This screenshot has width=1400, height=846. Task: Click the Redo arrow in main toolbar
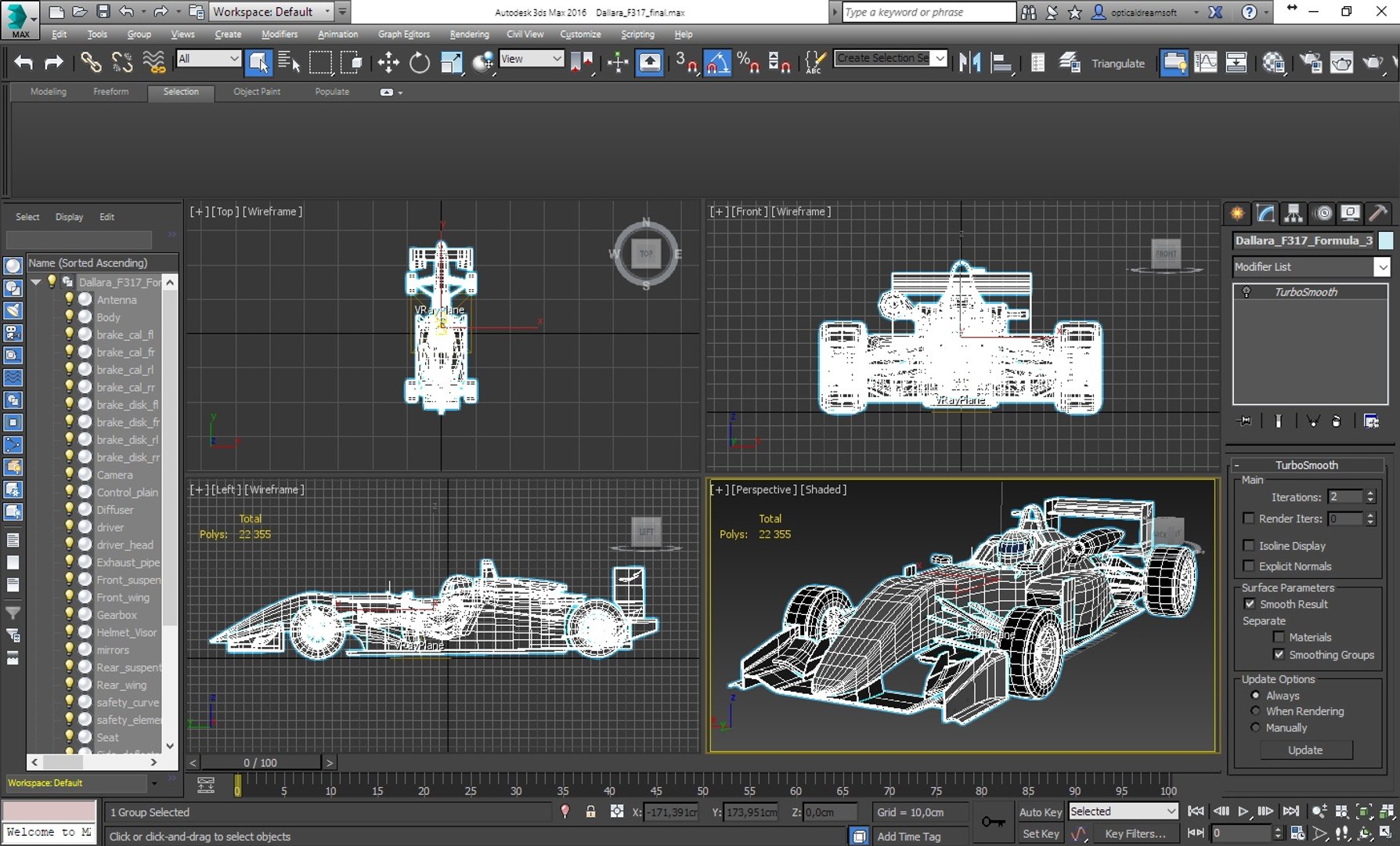pyautogui.click(x=53, y=63)
